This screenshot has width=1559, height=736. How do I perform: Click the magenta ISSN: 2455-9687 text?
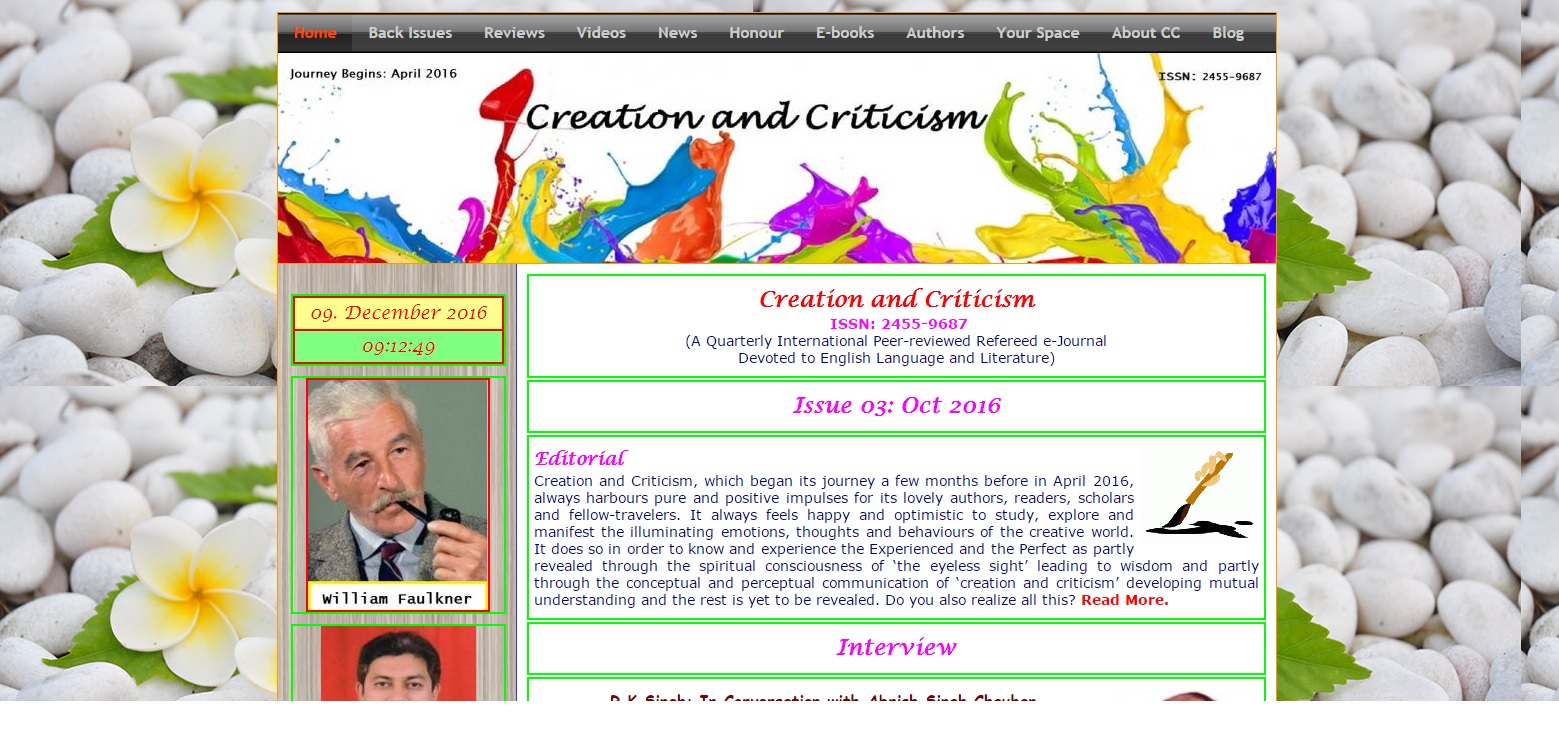tap(898, 324)
